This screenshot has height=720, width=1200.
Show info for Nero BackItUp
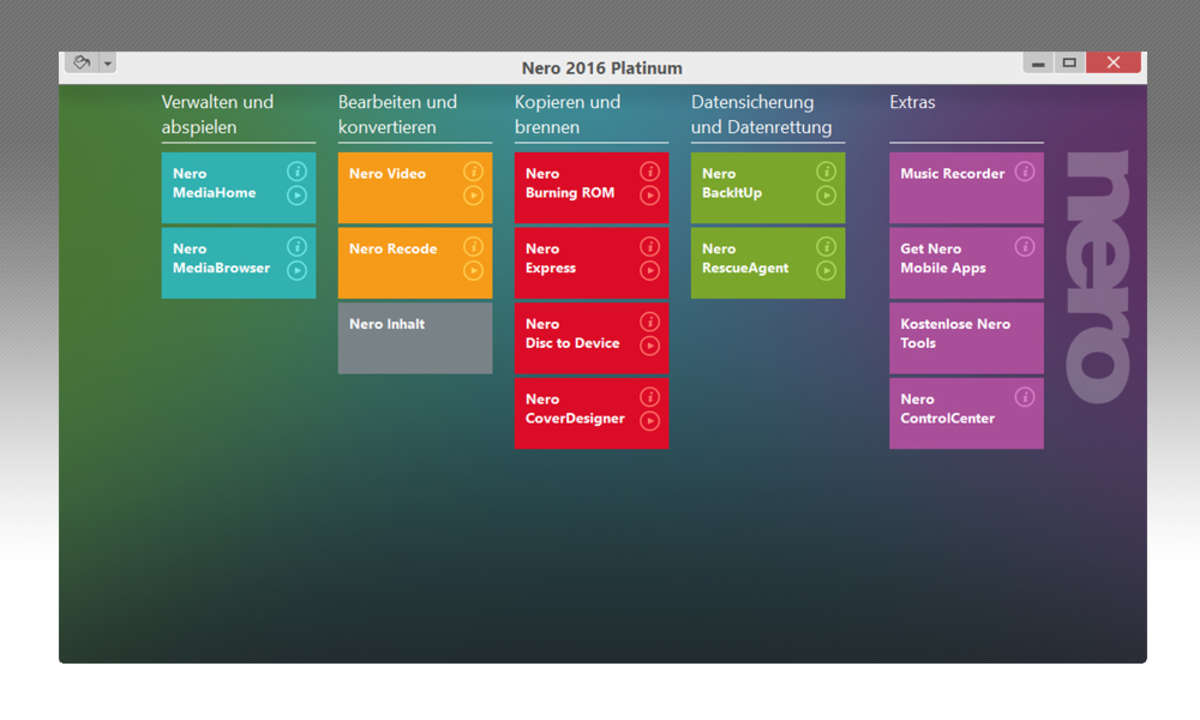[826, 171]
